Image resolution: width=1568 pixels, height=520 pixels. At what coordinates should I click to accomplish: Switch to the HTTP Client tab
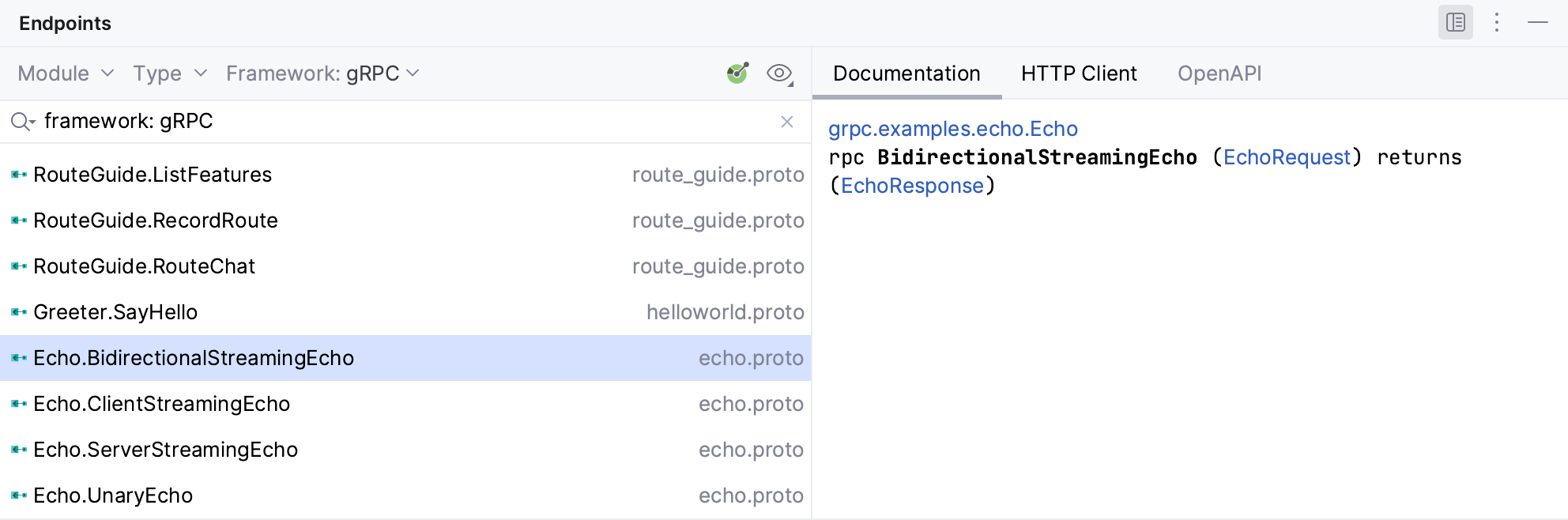coord(1079,73)
